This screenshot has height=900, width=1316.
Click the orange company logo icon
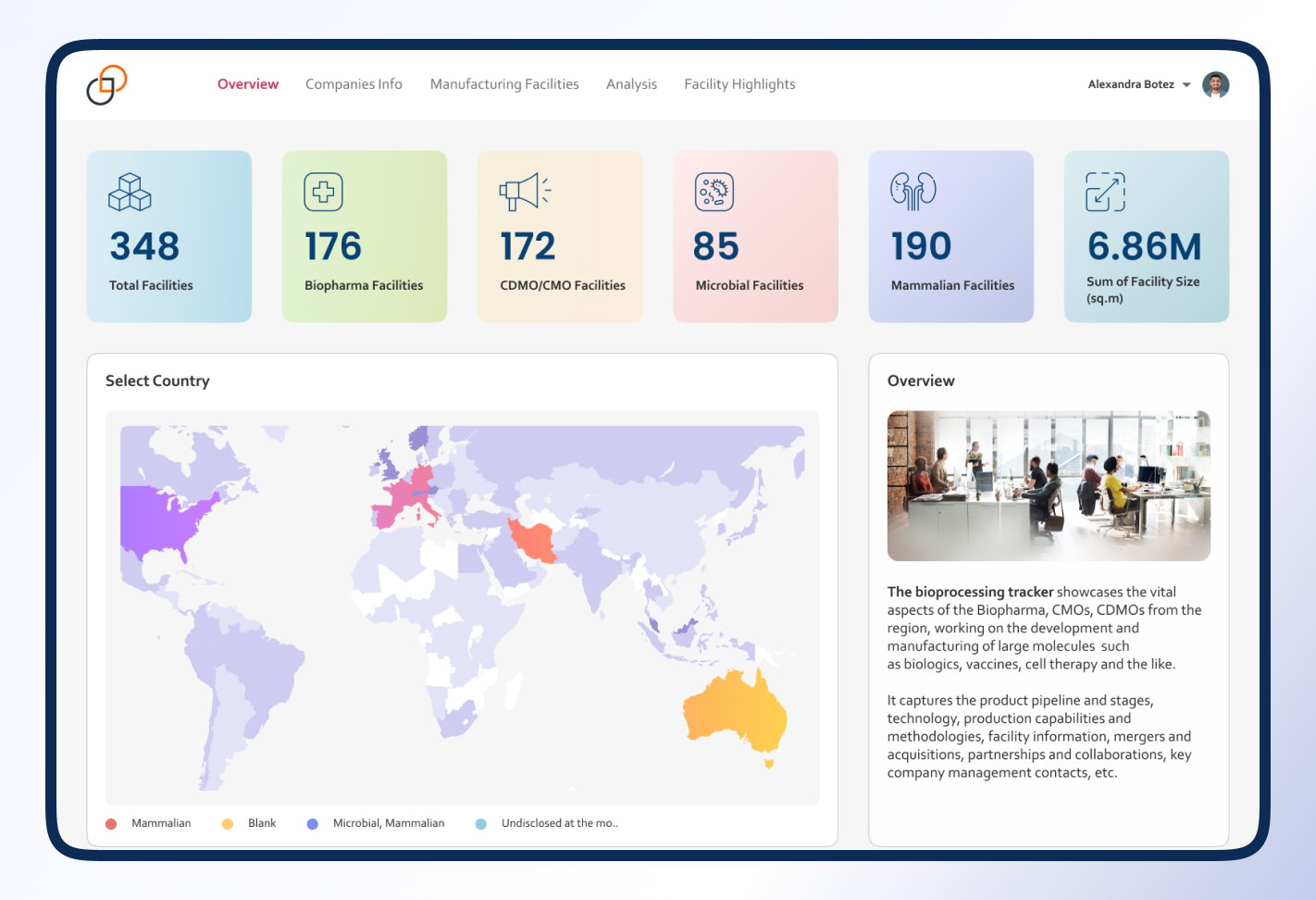pyautogui.click(x=106, y=85)
